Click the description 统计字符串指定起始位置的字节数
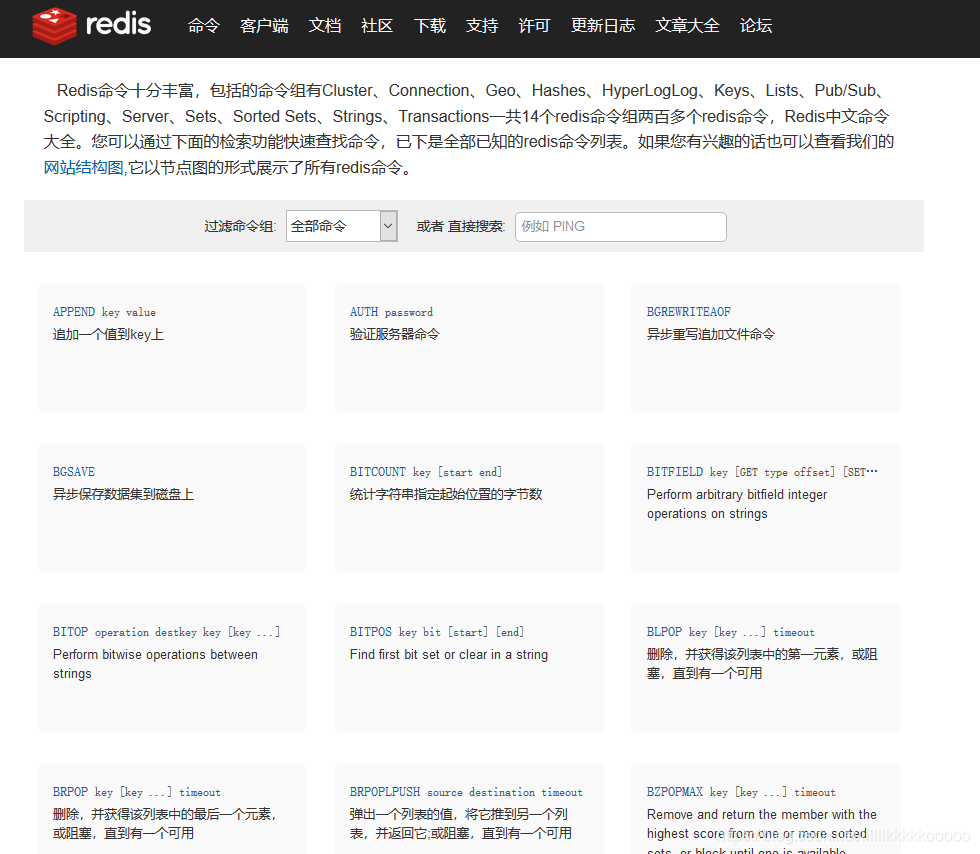Image resolution: width=980 pixels, height=854 pixels. [446, 495]
